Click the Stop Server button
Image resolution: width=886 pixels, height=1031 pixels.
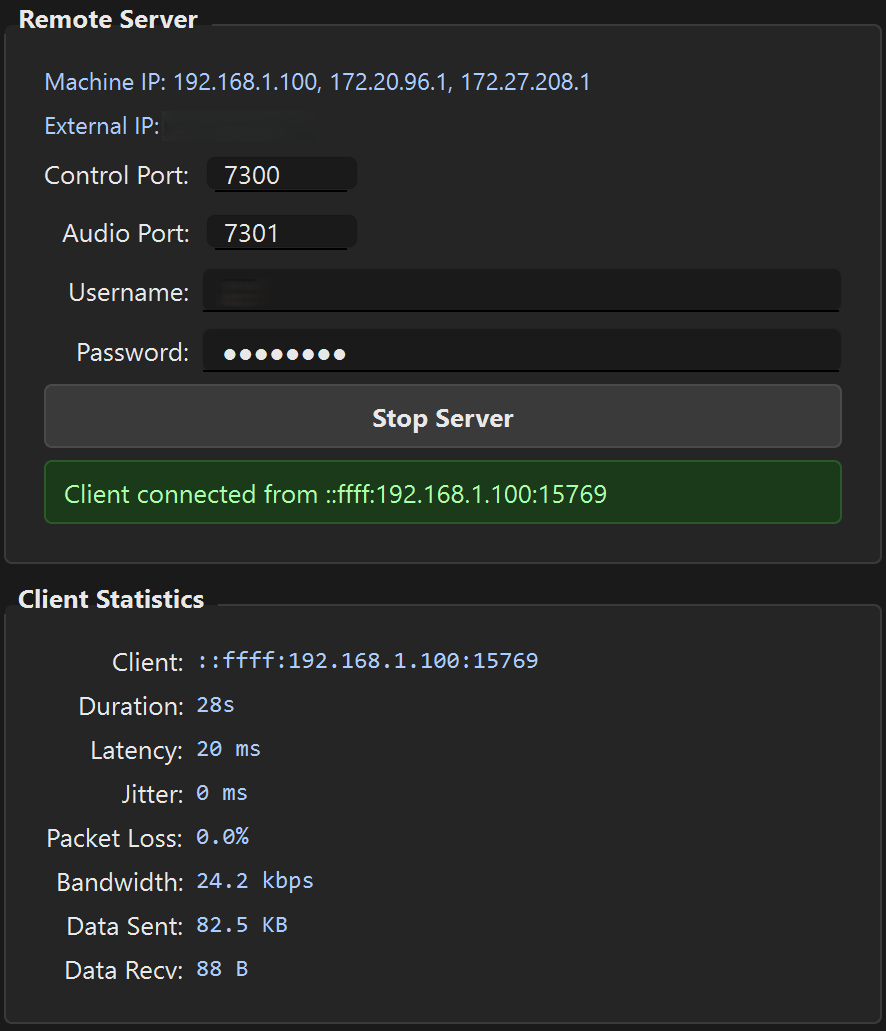[x=443, y=417]
